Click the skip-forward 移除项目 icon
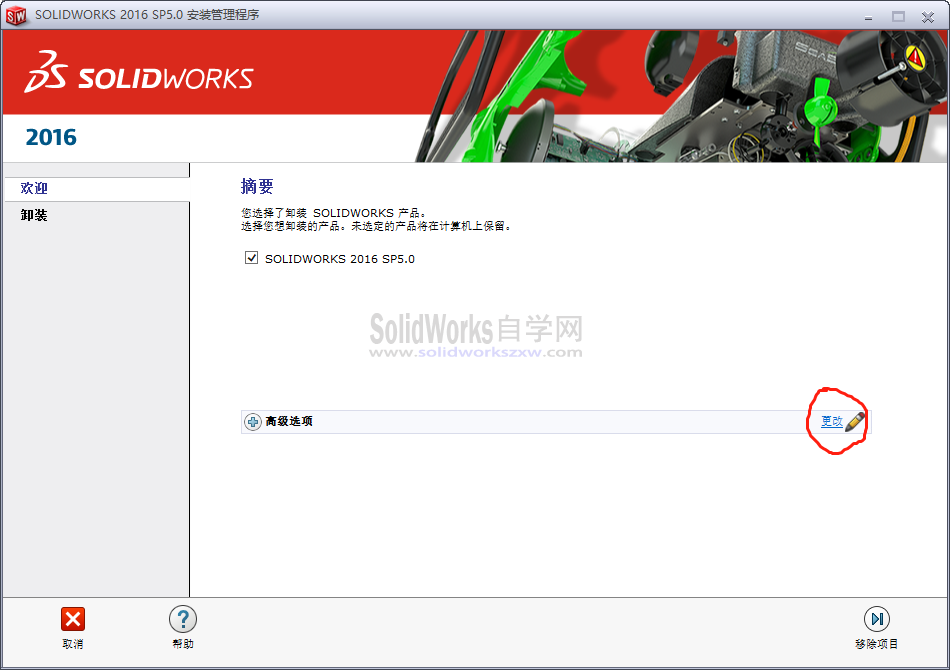This screenshot has height=670, width=950. coord(876,619)
